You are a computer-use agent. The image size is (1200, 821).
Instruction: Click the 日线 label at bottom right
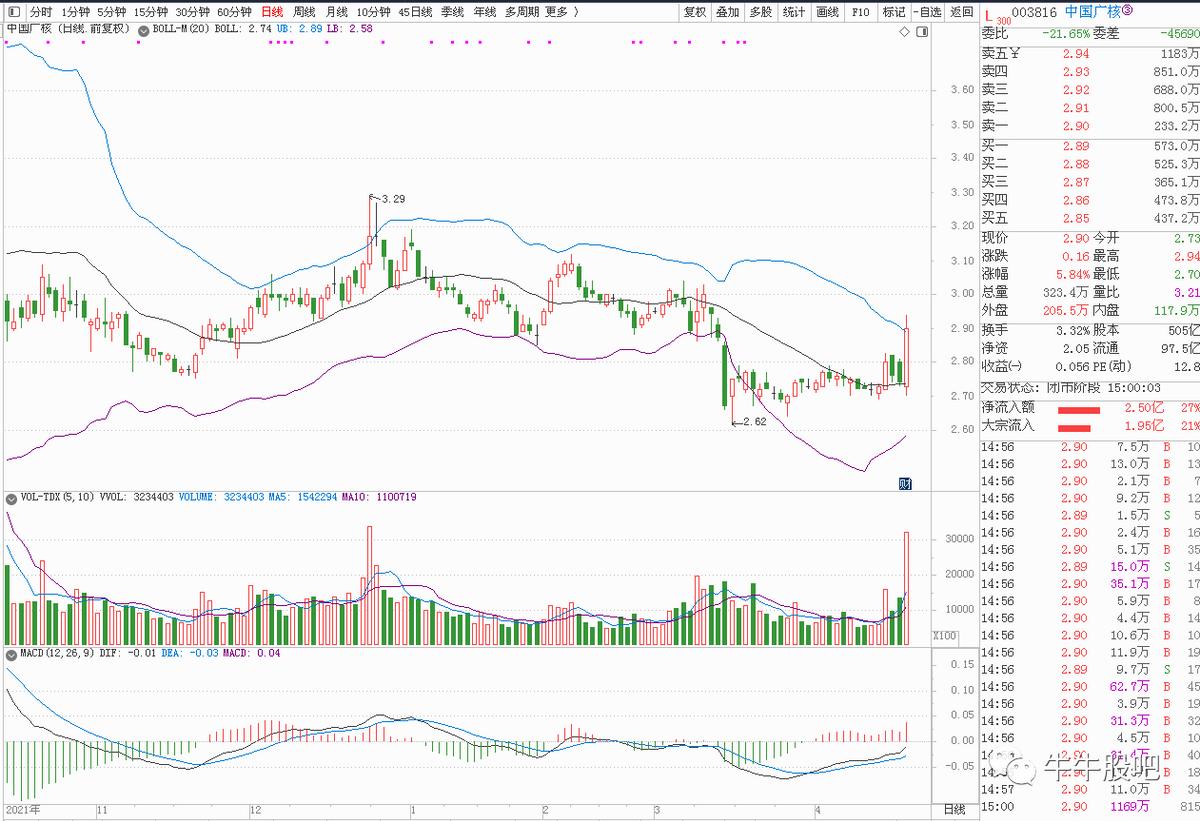955,809
